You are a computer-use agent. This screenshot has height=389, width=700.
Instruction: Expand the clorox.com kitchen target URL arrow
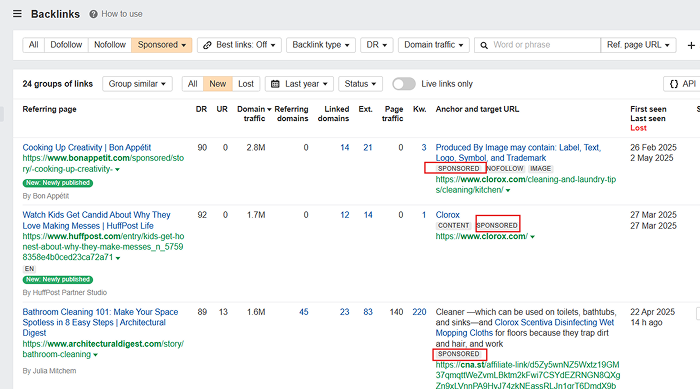pyautogui.click(x=508, y=191)
